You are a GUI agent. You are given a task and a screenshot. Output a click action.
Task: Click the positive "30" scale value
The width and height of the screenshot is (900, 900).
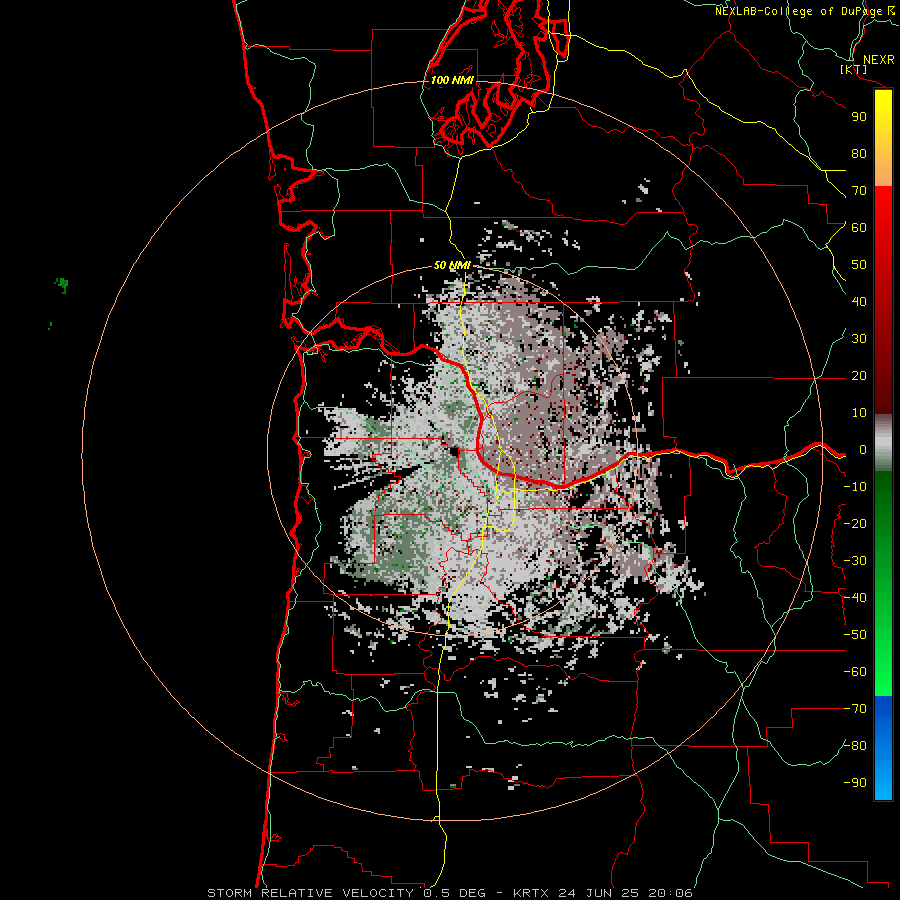[859, 339]
